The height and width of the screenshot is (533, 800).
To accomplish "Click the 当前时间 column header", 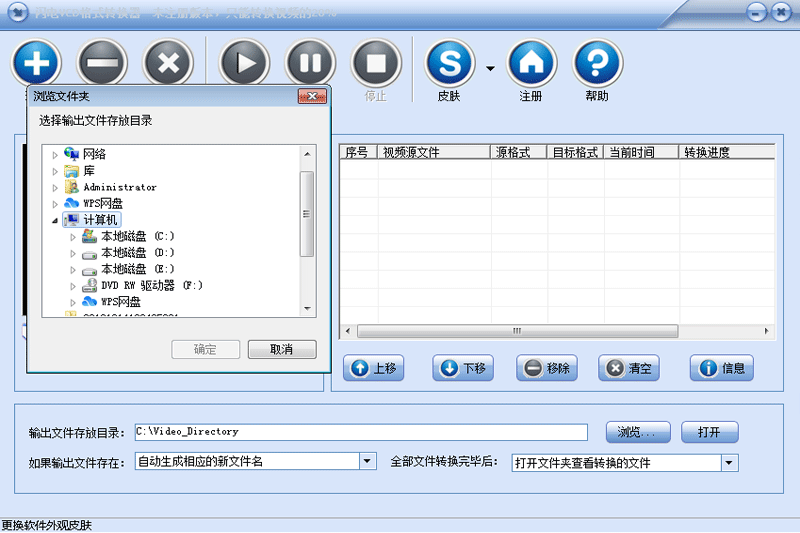I will [641, 152].
